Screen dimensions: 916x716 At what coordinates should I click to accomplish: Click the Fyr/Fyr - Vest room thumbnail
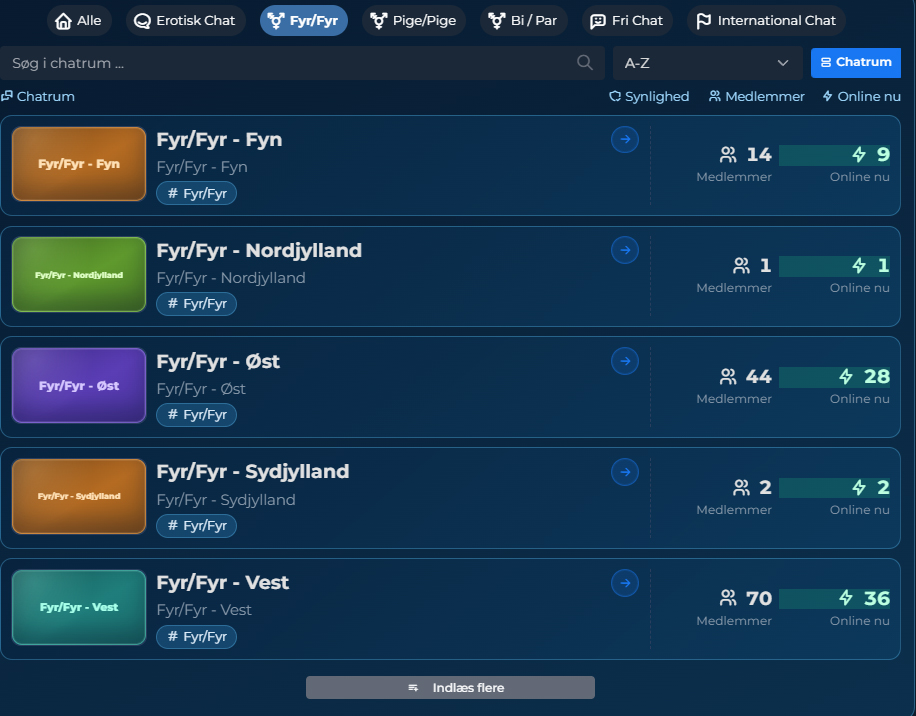[78, 607]
